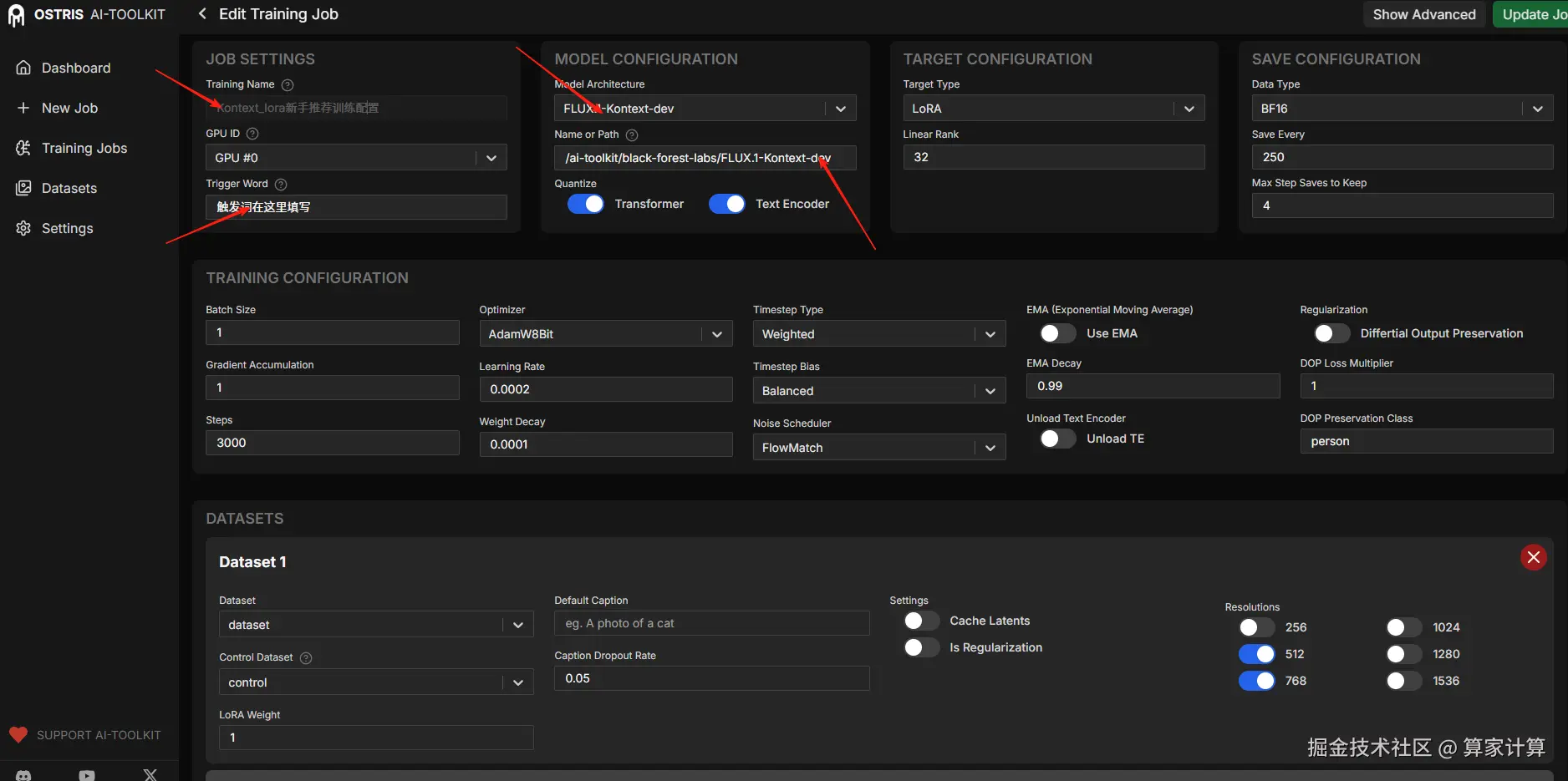This screenshot has height=781, width=1568.
Task: Open the YouTube icon link
Action: click(87, 776)
